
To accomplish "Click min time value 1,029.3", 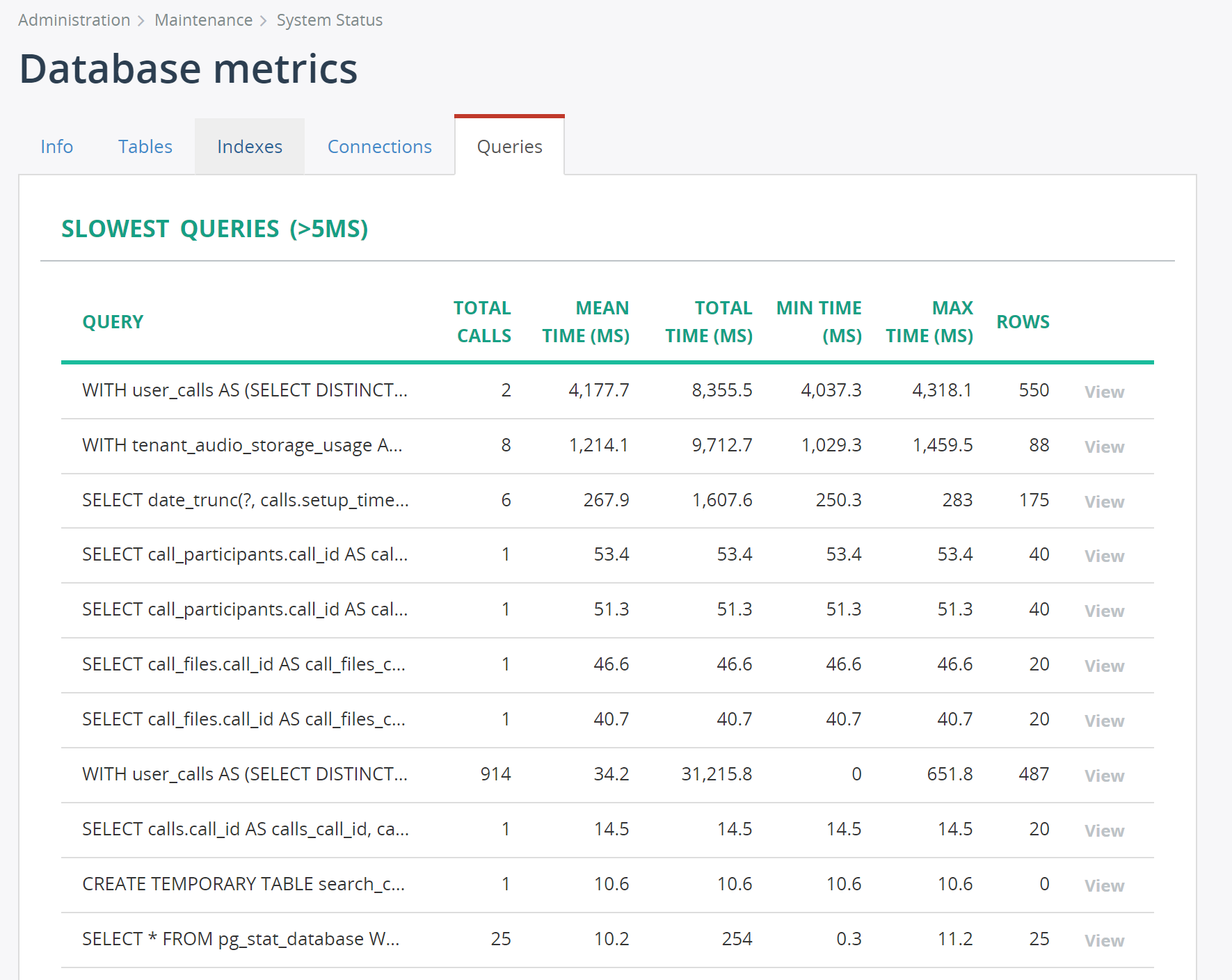I will (831, 445).
